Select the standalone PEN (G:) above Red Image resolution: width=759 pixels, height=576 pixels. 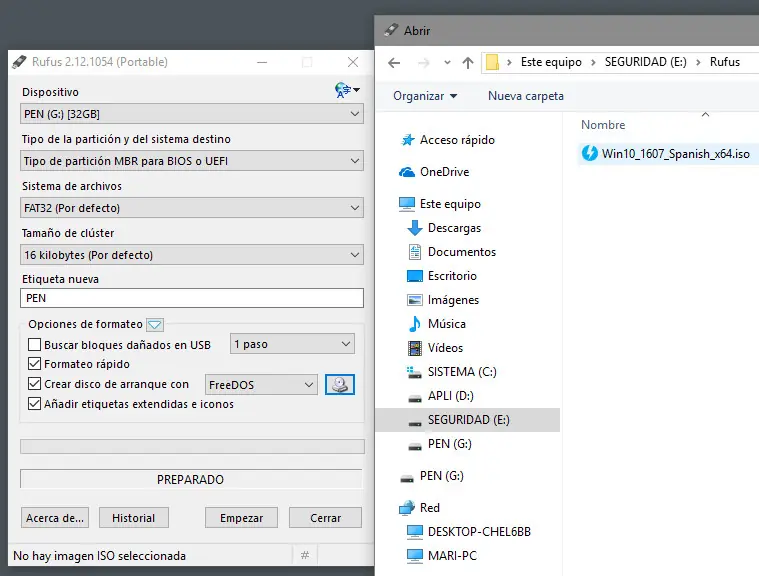click(x=441, y=476)
